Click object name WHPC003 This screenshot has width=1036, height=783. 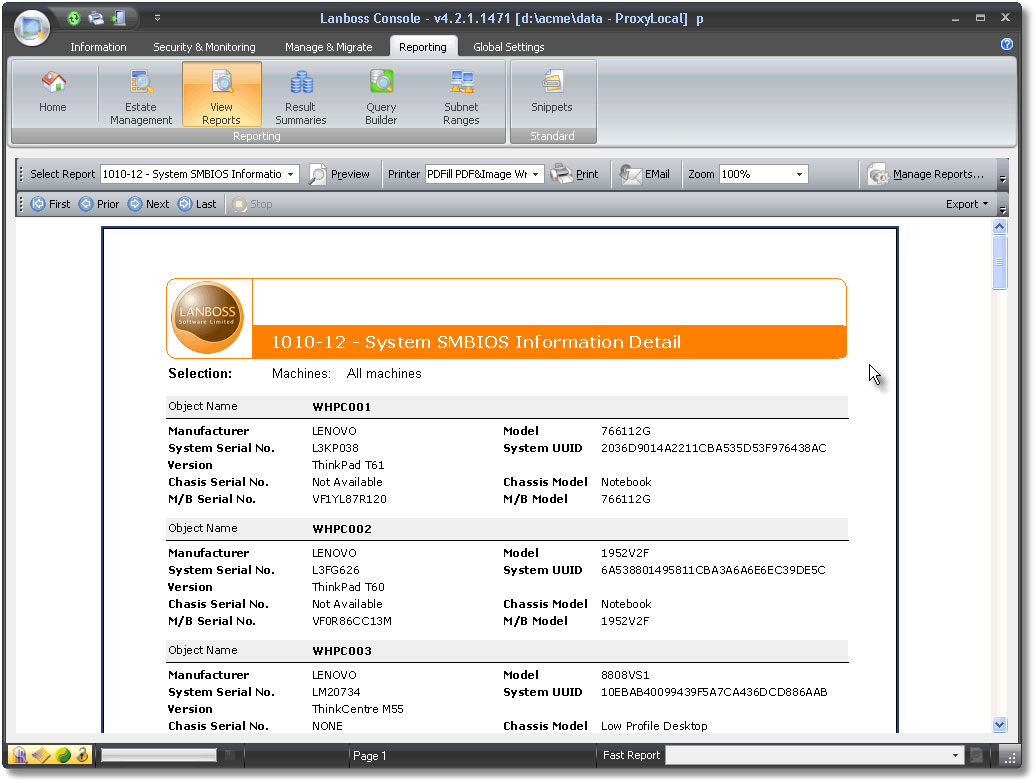[342, 651]
